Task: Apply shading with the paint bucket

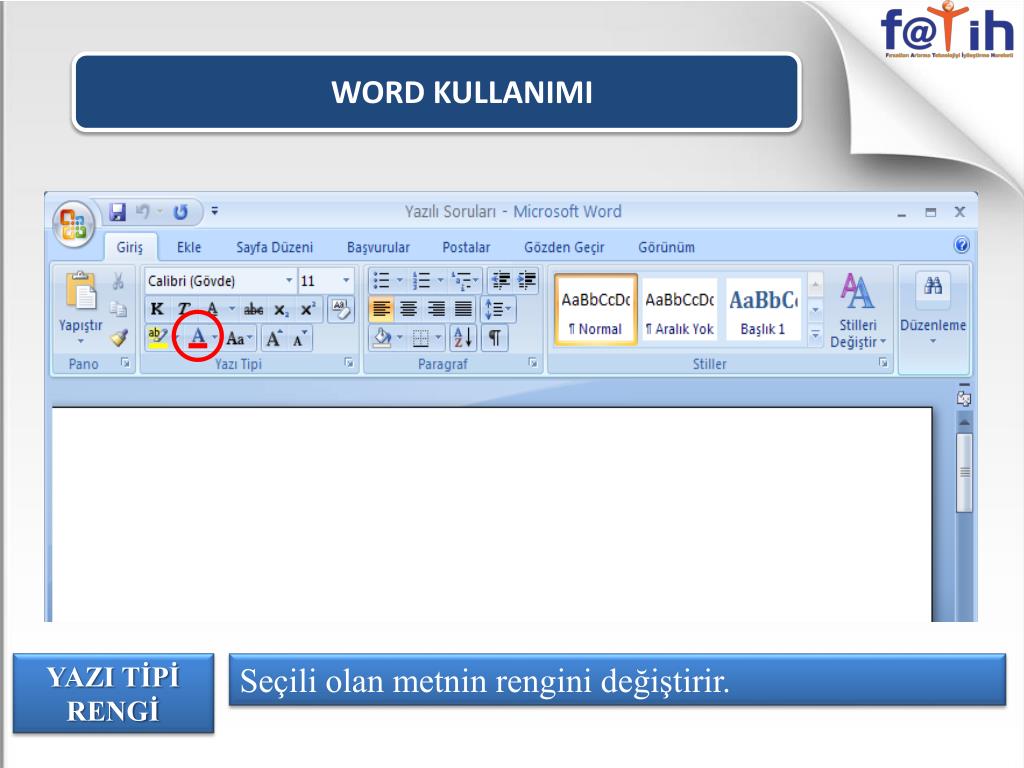Action: (383, 338)
